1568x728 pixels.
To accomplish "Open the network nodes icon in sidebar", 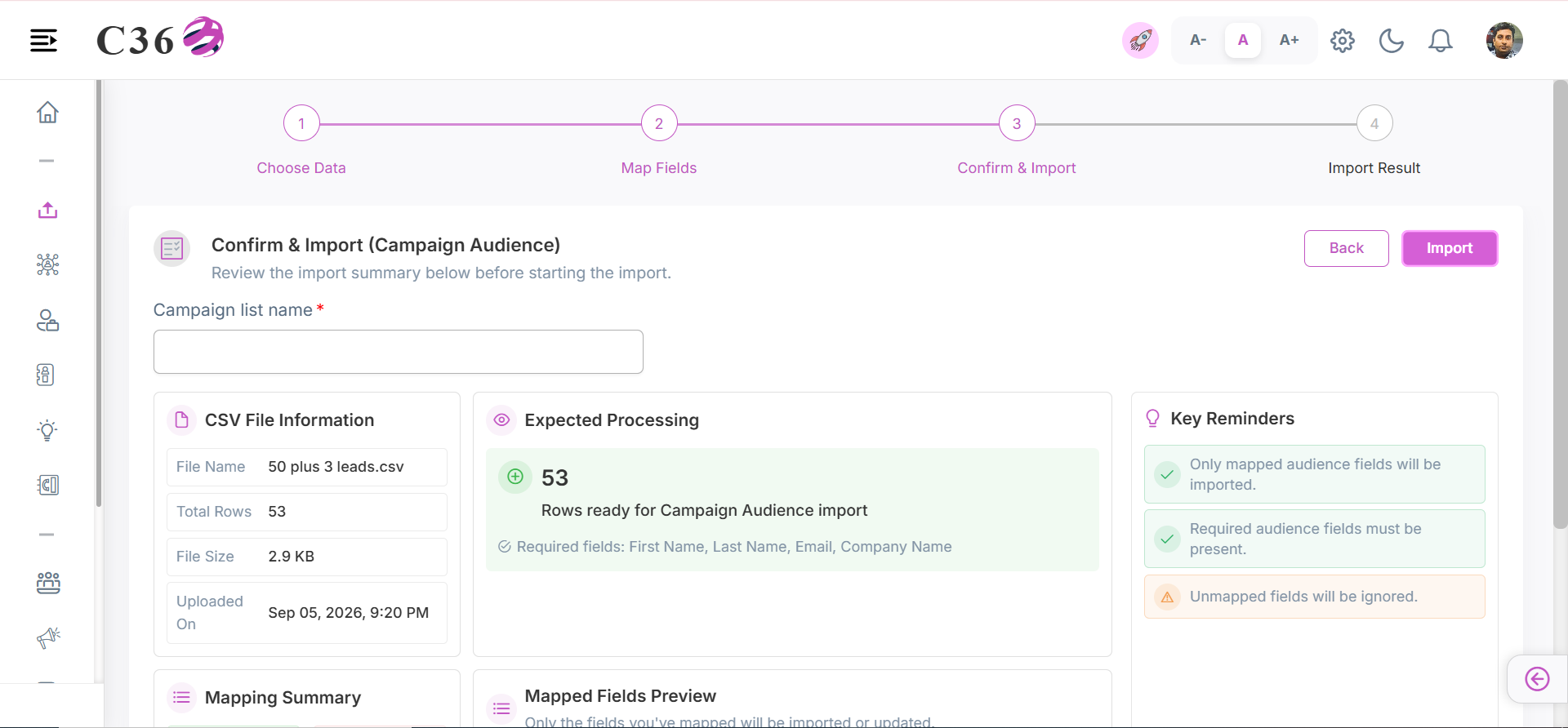I will (x=47, y=264).
